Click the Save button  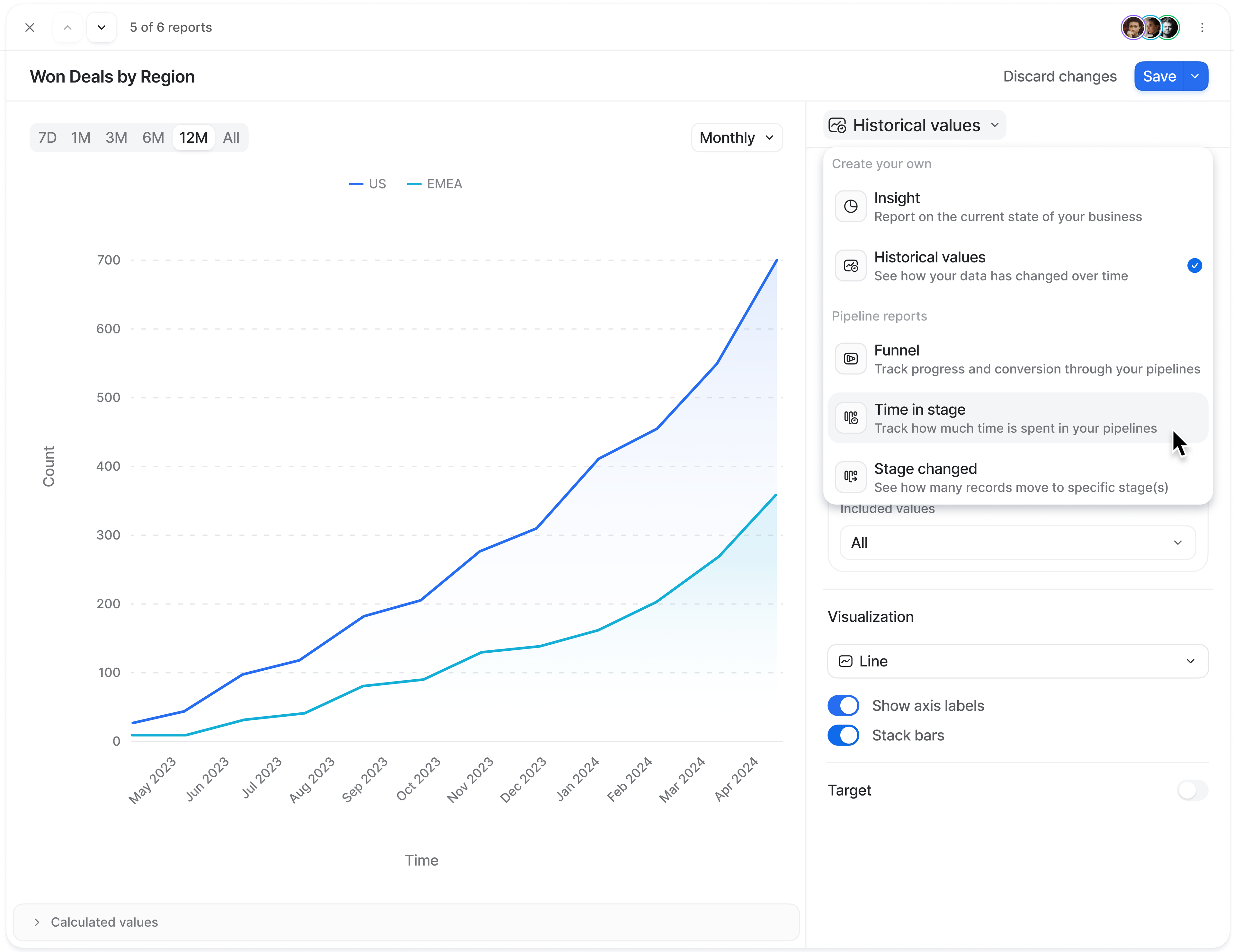click(x=1159, y=76)
